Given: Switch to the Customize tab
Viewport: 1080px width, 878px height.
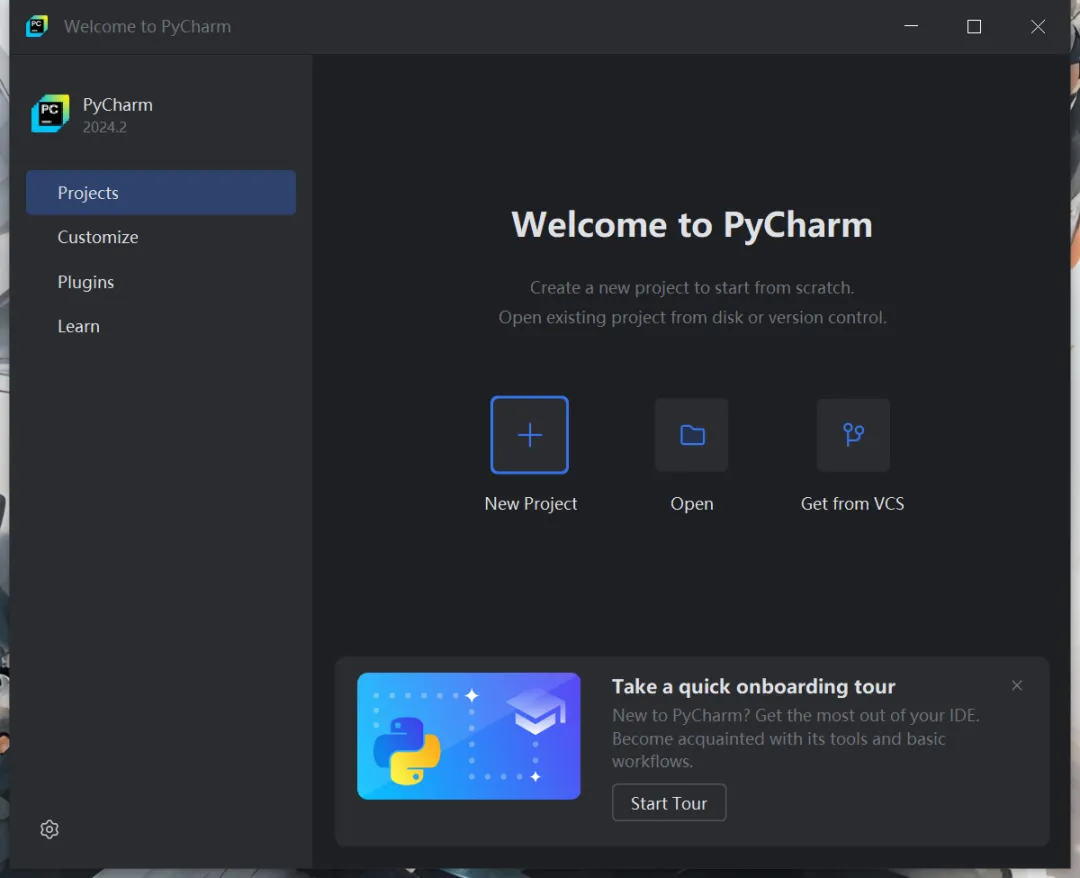Looking at the screenshot, I should click(160, 237).
